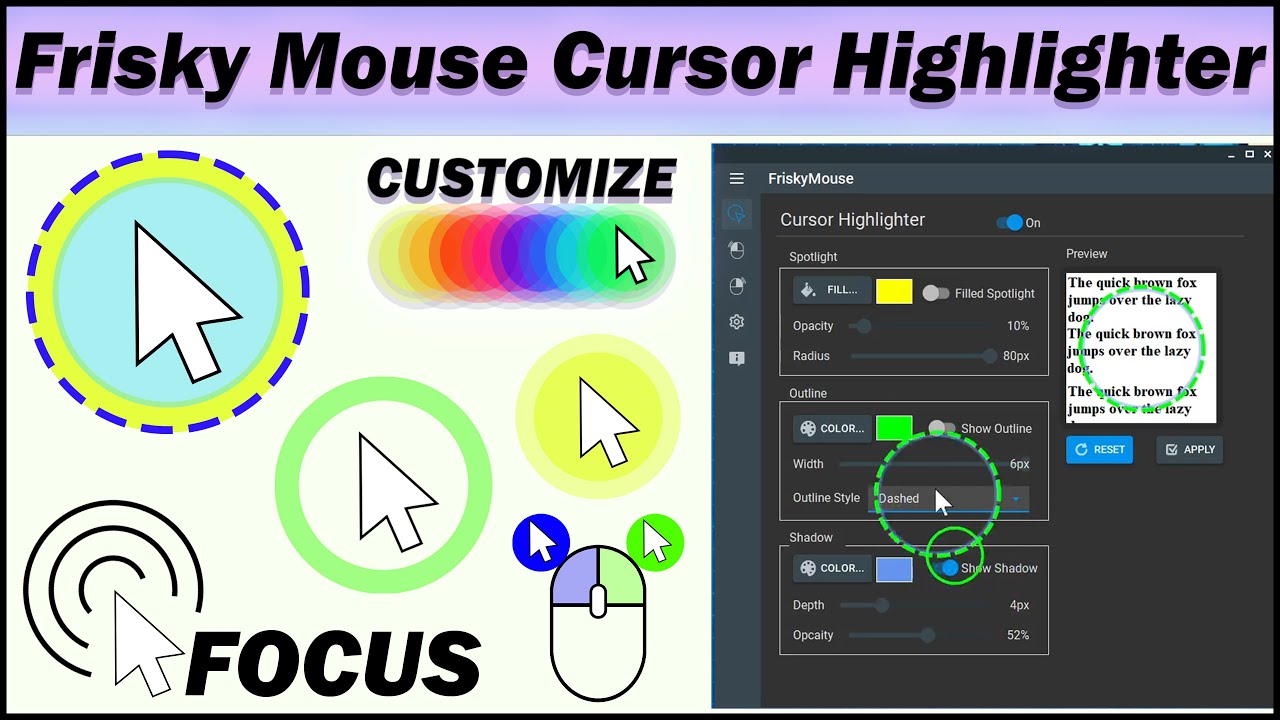Adjust the Spotlight Opacity slider
The width and height of the screenshot is (1280, 720).
pyautogui.click(x=920, y=326)
